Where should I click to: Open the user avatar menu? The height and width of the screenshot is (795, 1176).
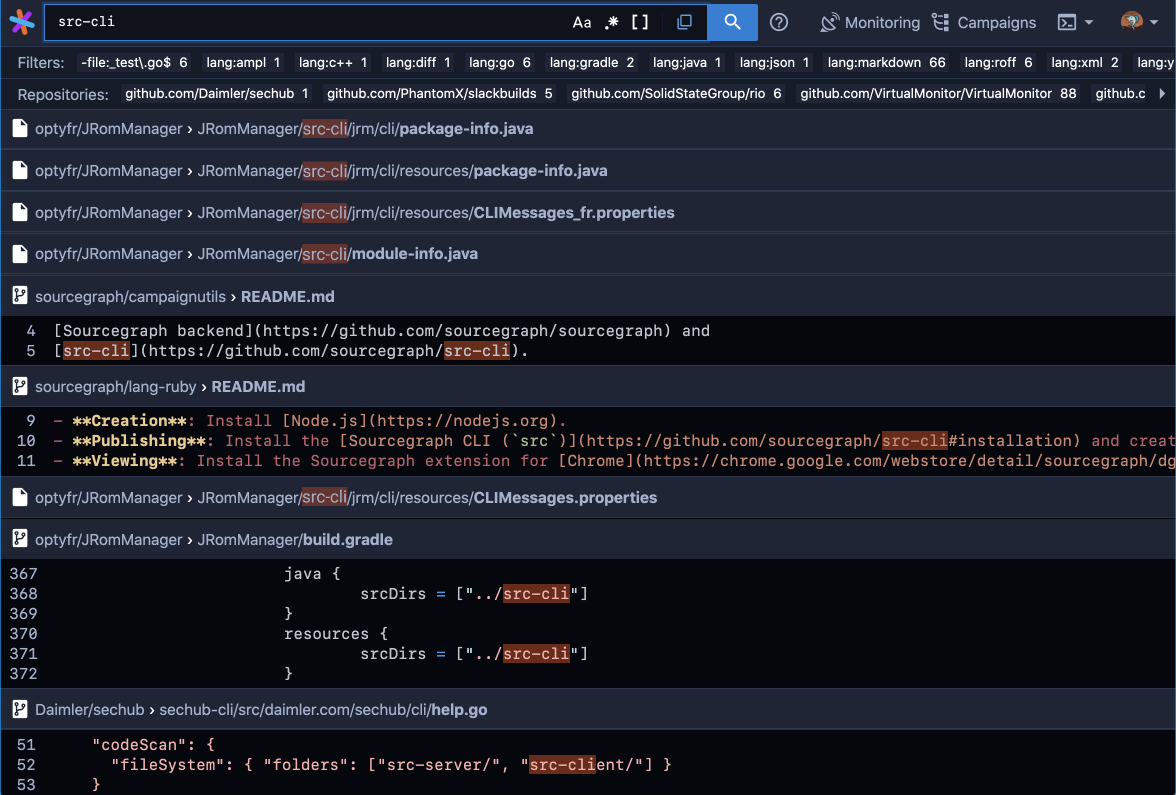[x=1139, y=22]
